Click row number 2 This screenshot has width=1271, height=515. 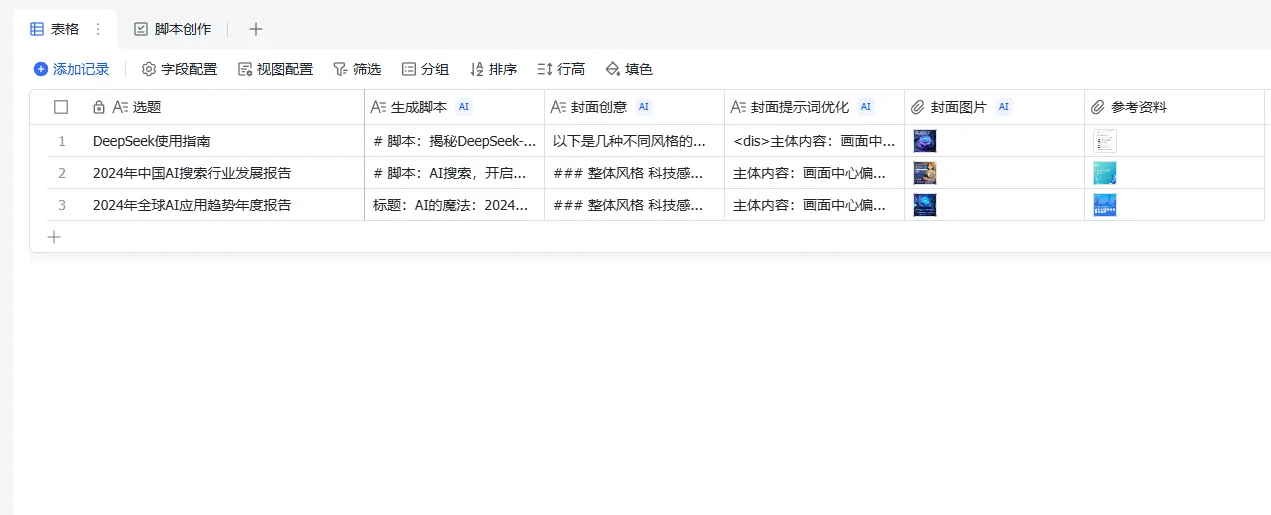(62, 173)
